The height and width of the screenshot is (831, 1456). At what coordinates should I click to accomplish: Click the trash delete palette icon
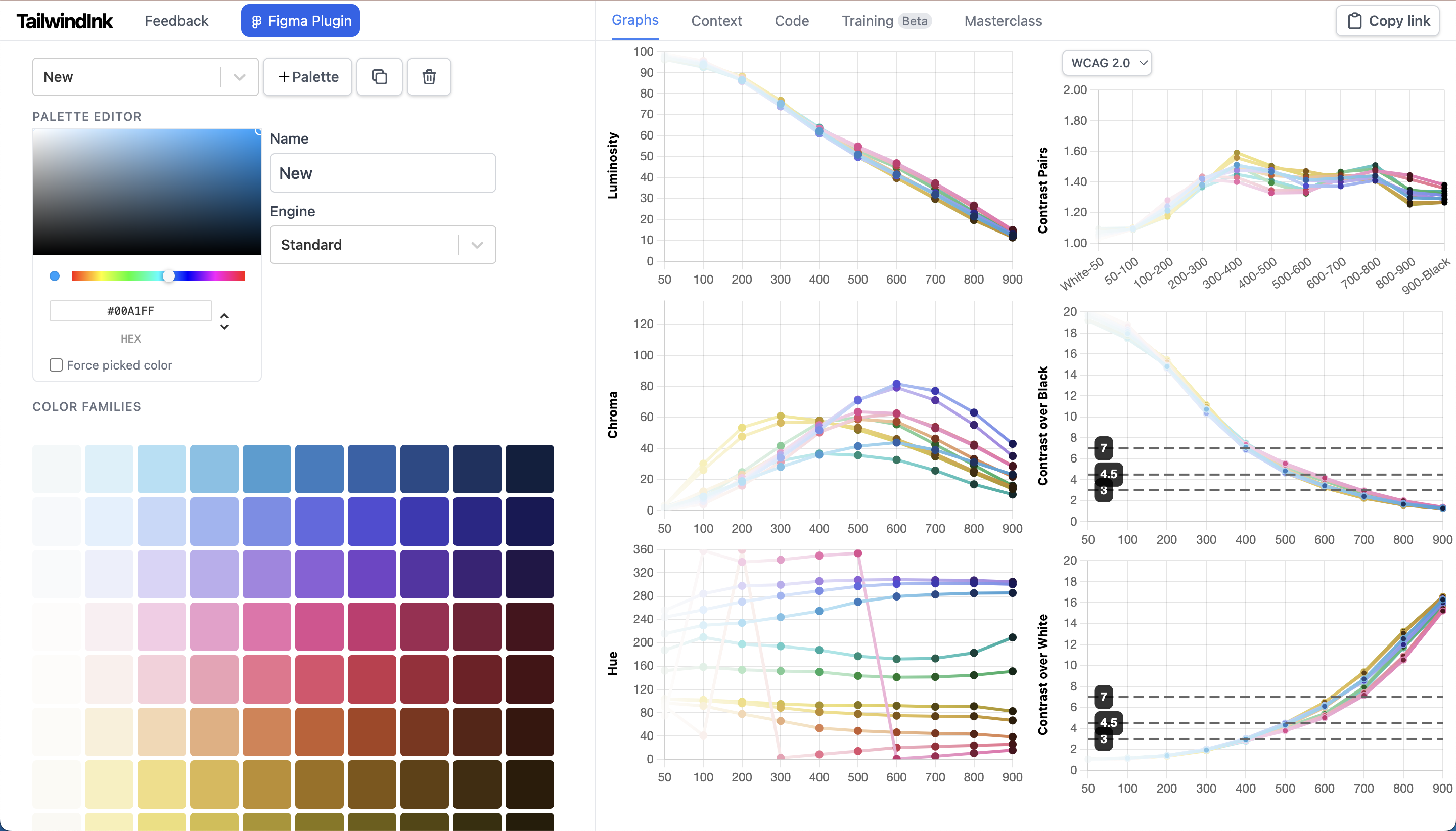point(429,77)
